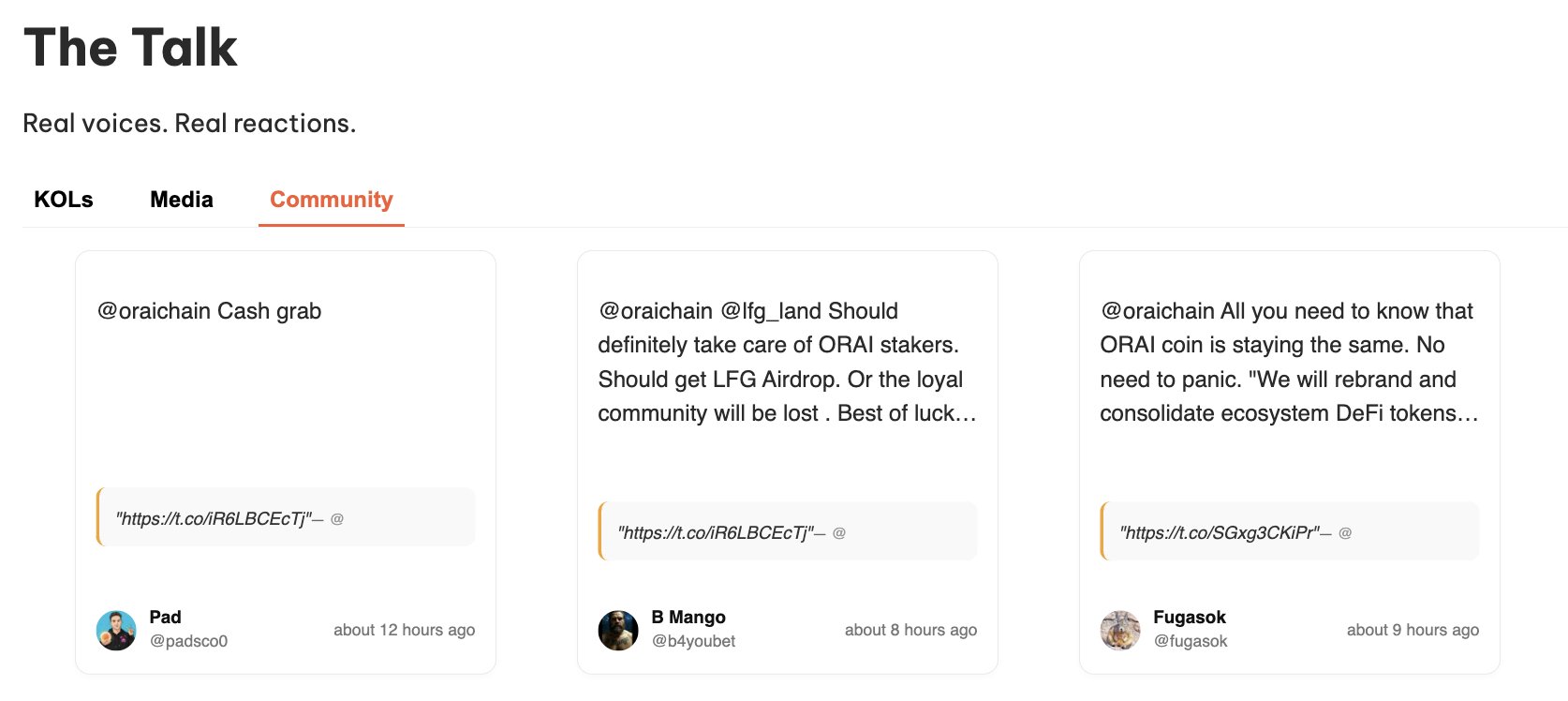Click the "about 12 hours ago" timestamp
Screen dimensions: 1568x701
click(x=404, y=630)
